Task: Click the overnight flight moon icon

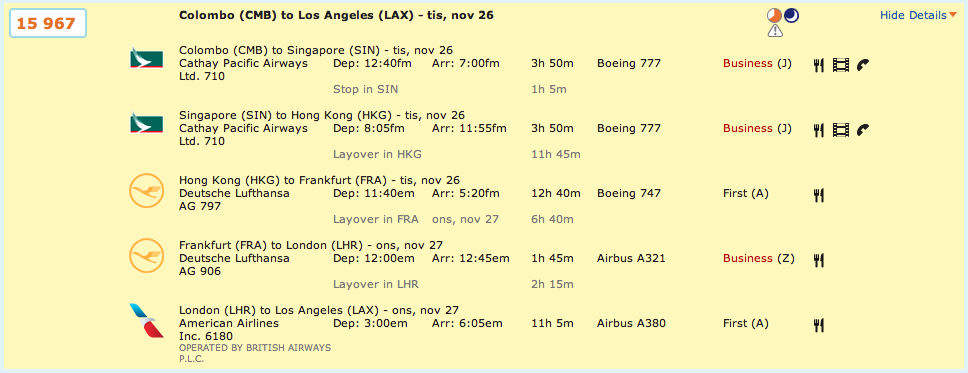Action: point(791,15)
